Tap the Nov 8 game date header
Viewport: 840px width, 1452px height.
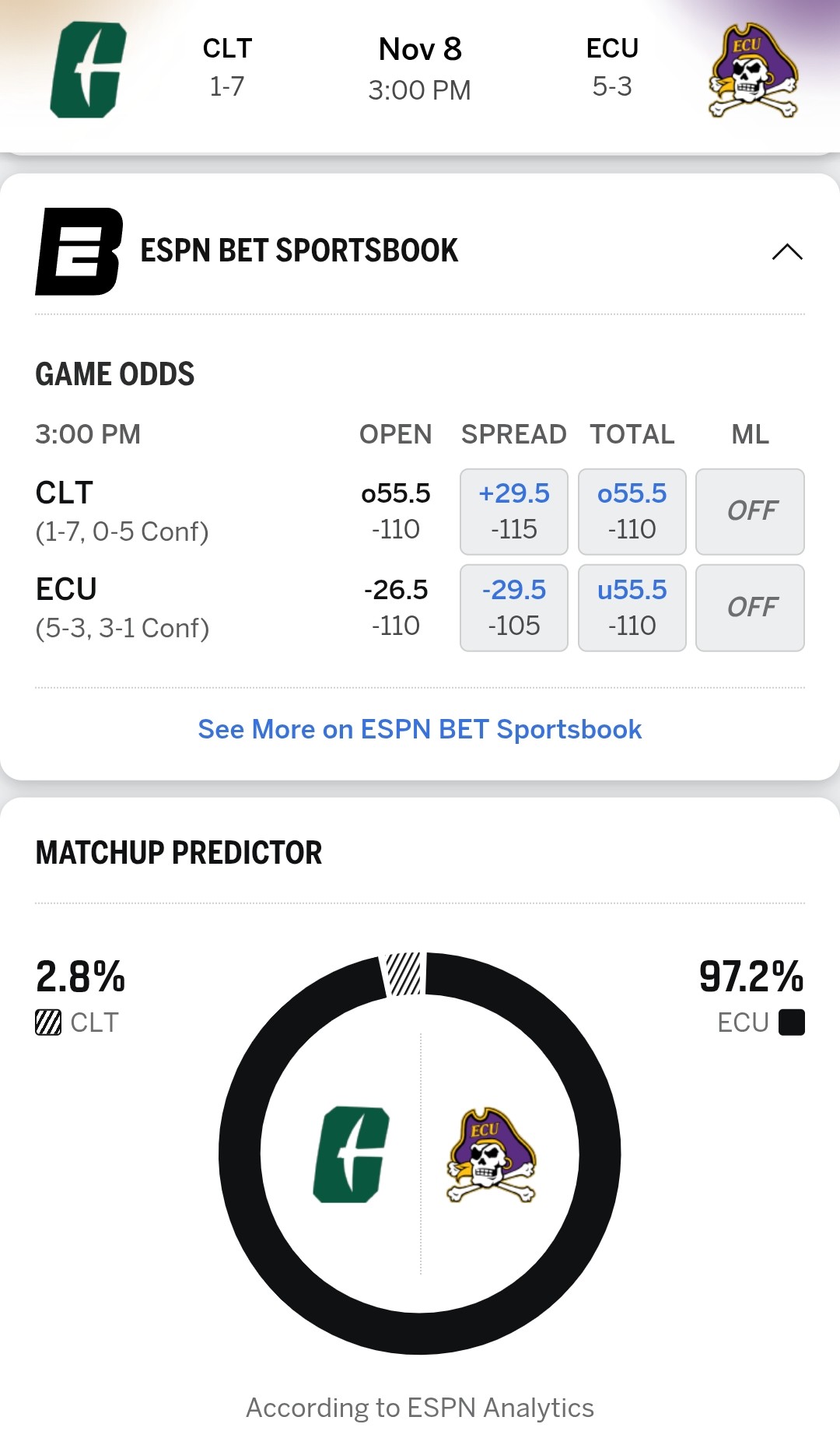click(420, 50)
